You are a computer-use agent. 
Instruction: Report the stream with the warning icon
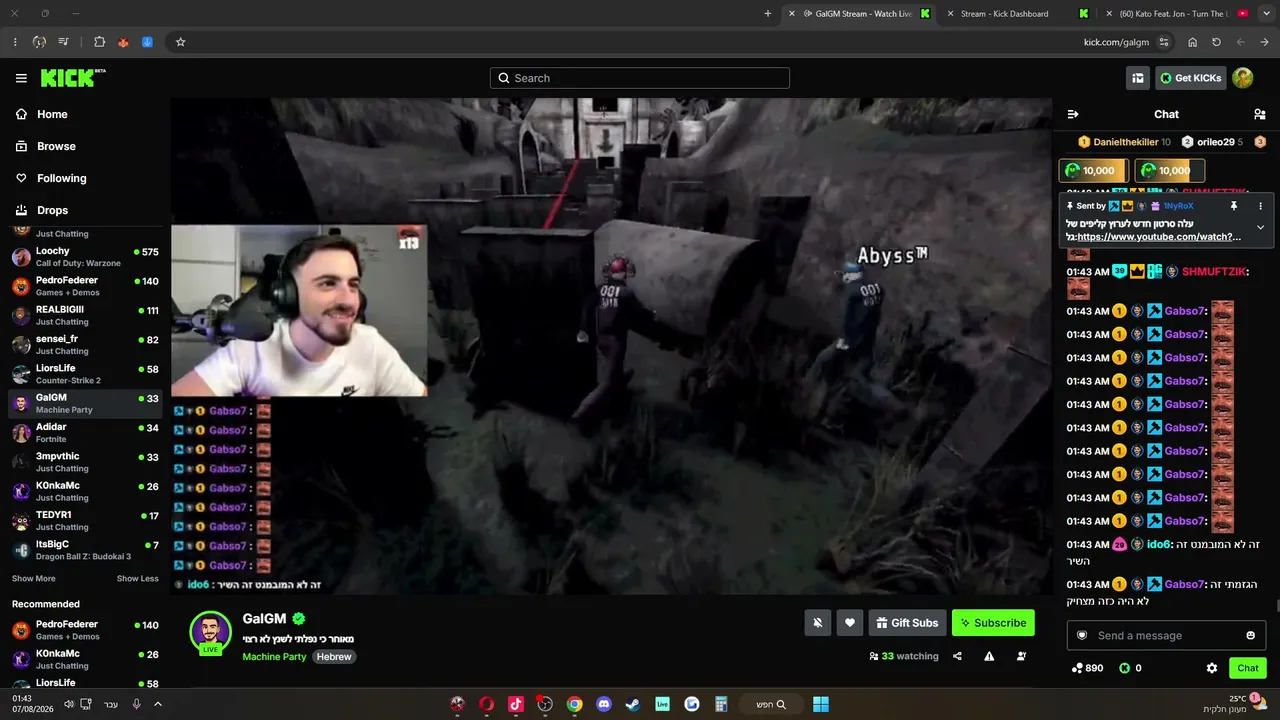tap(989, 656)
